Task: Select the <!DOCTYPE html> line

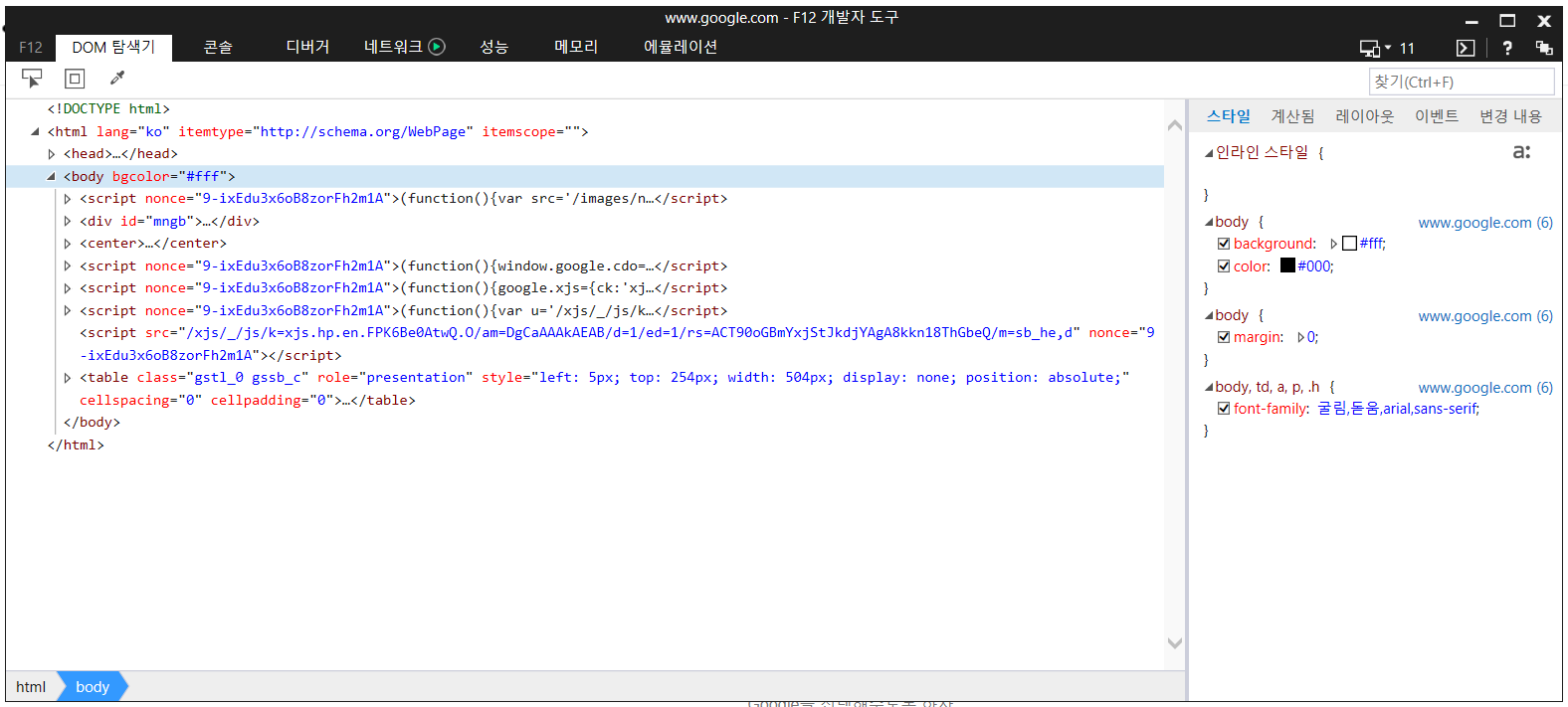Action: (x=108, y=109)
